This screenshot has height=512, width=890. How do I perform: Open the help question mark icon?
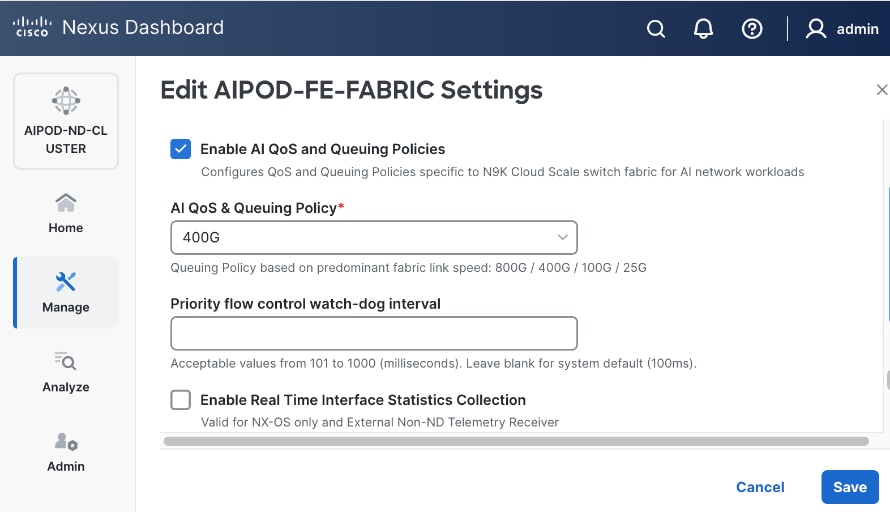[x=752, y=28]
